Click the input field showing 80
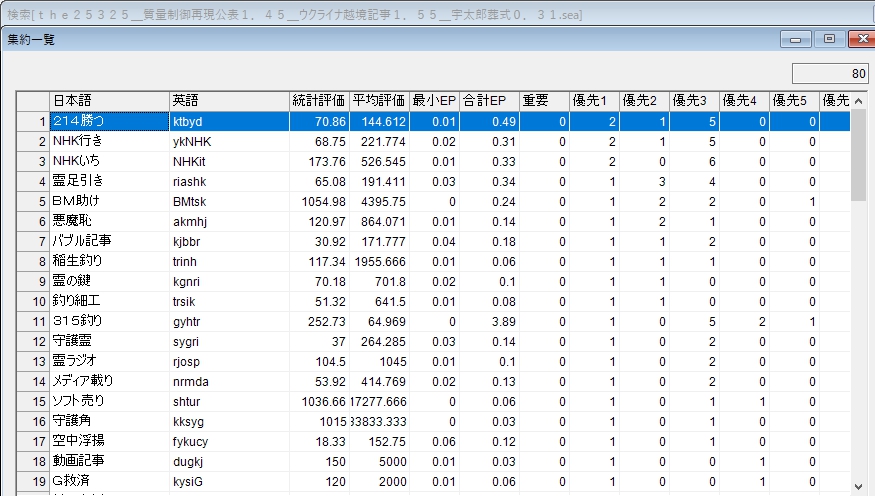 [x=830, y=74]
